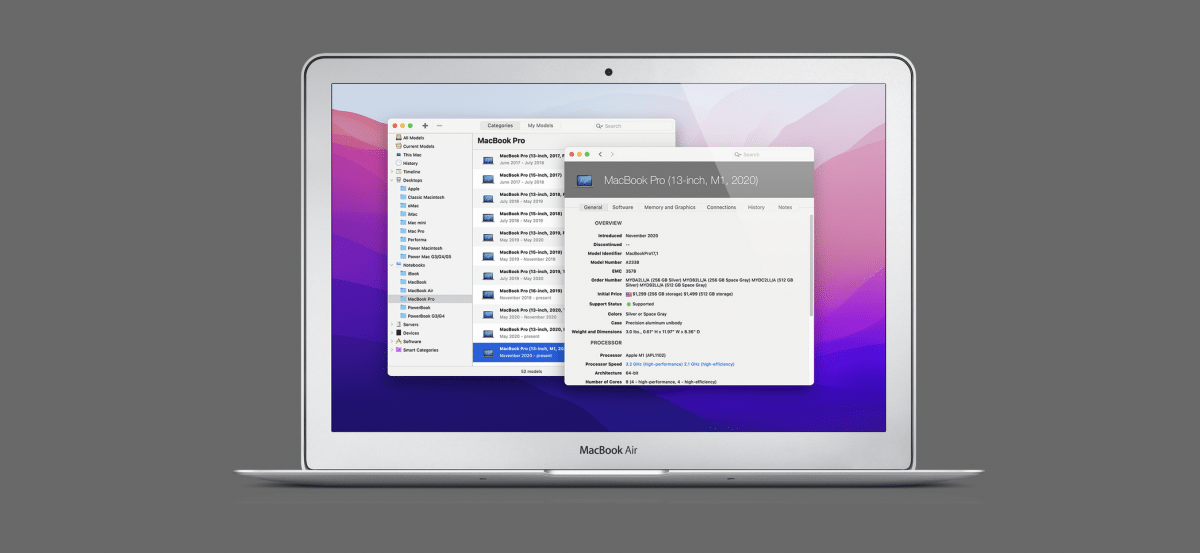Expand the Smart Categories sidebar group
The image size is (1200, 553).
[392, 350]
